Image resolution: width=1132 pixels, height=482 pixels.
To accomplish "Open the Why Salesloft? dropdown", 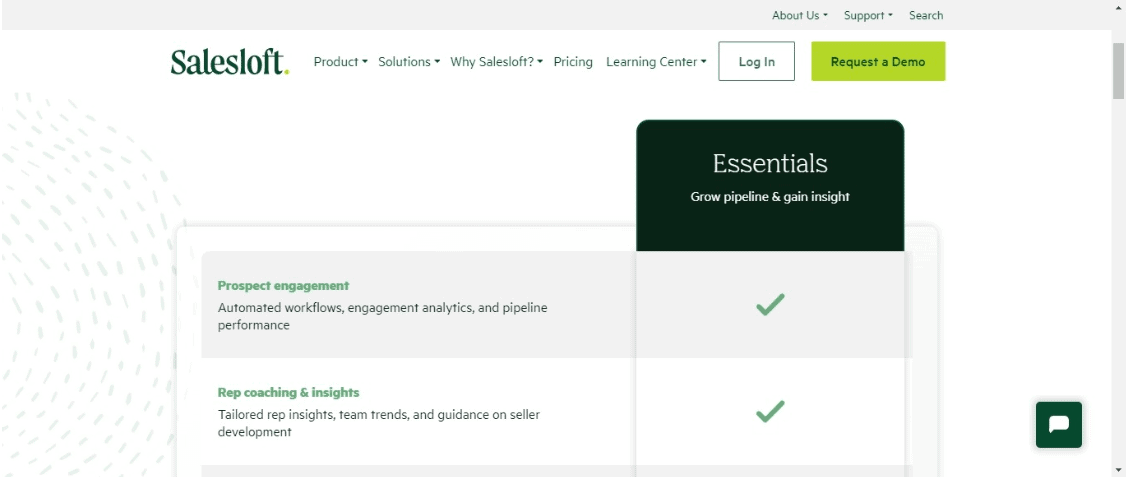I will point(496,62).
